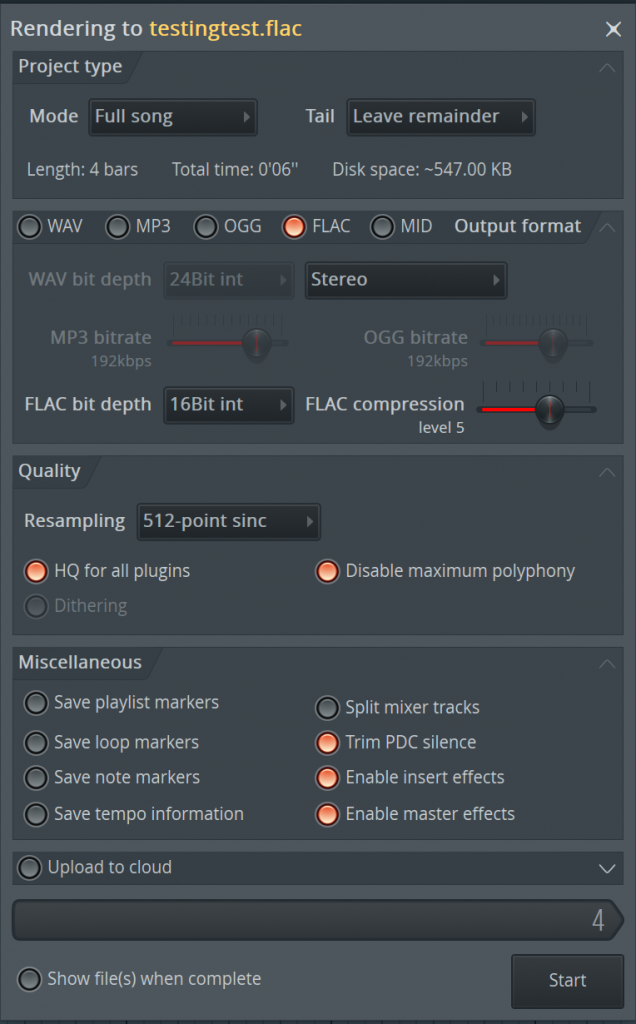636x1024 pixels.
Task: Toggle HQ for all plugins
Action: tap(37, 572)
